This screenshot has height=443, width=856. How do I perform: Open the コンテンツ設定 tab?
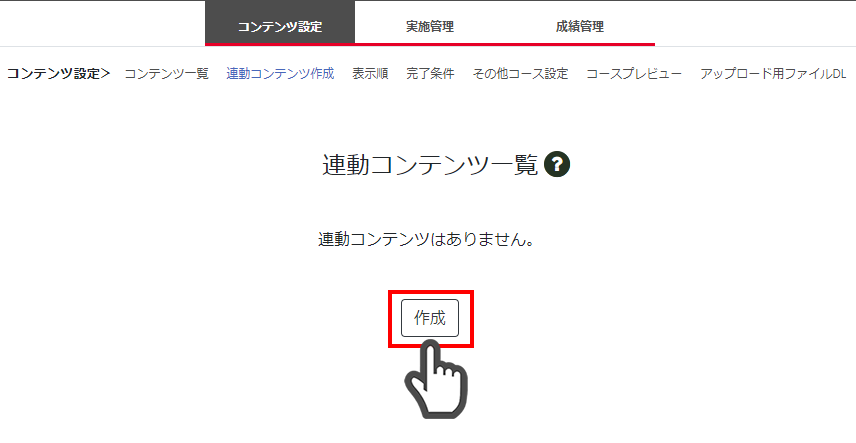[280, 23]
